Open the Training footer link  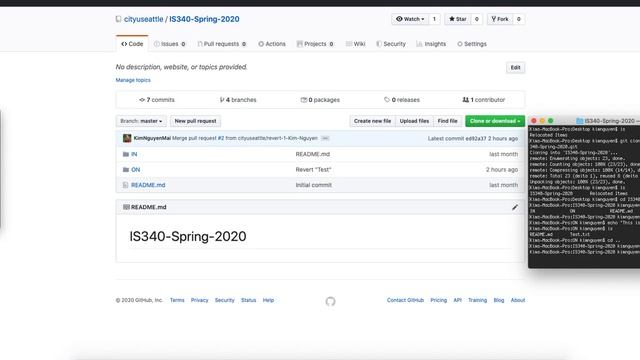(478, 300)
